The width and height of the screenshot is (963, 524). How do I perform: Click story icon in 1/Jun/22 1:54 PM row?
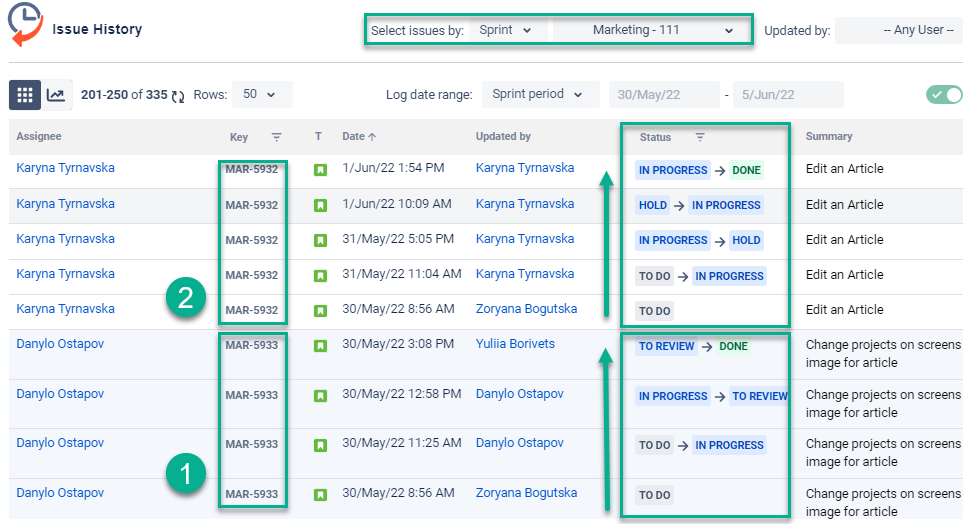(320, 170)
